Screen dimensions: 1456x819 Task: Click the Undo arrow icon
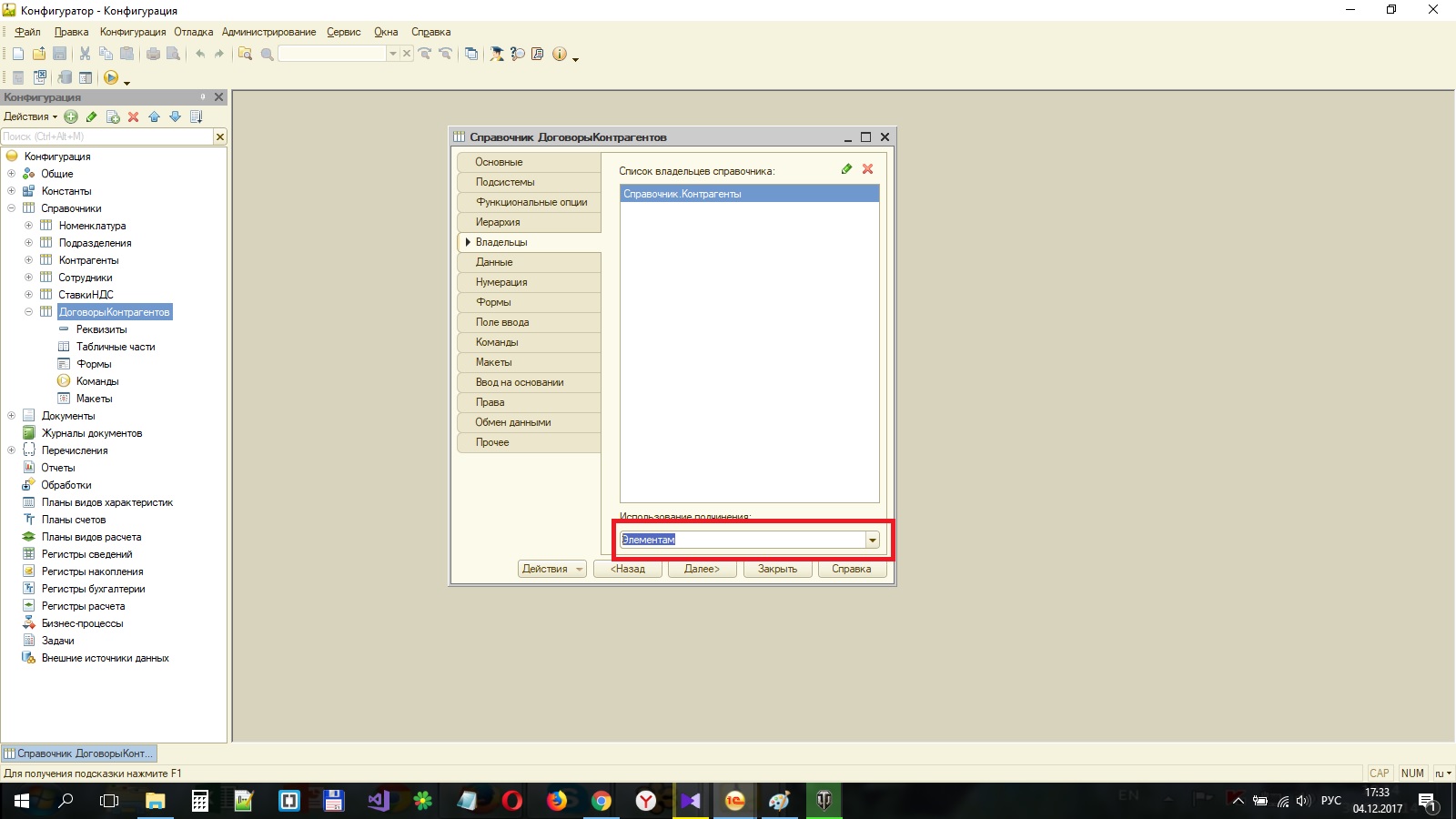click(200, 54)
